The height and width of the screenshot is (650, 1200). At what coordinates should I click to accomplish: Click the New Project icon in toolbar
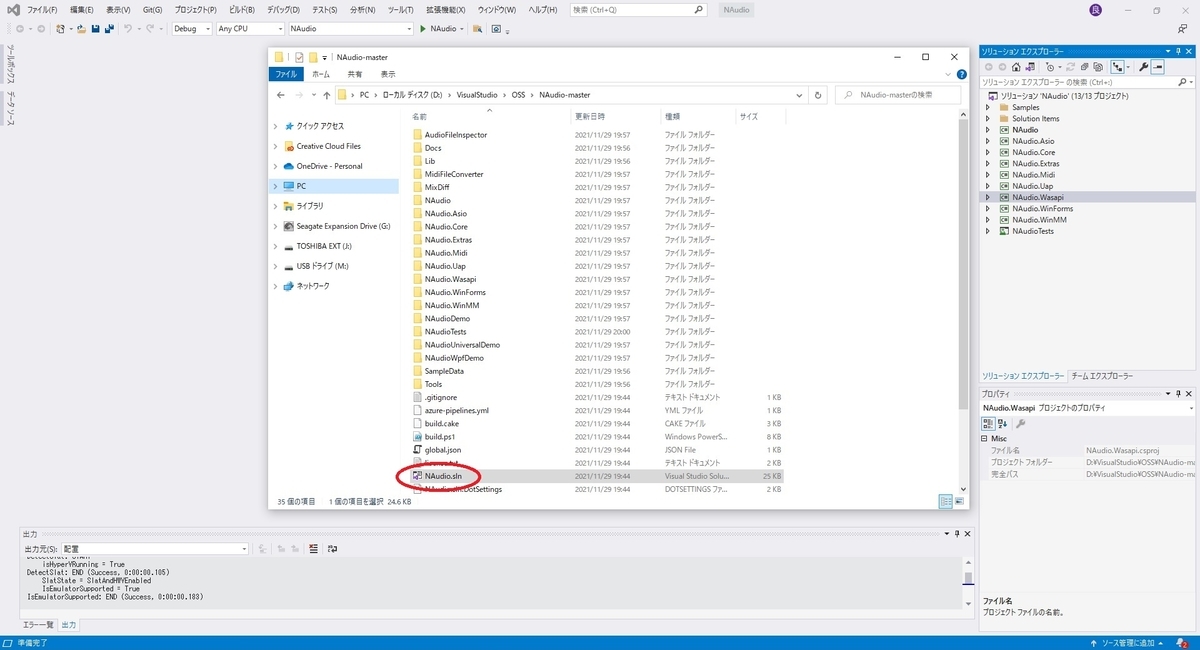62,29
